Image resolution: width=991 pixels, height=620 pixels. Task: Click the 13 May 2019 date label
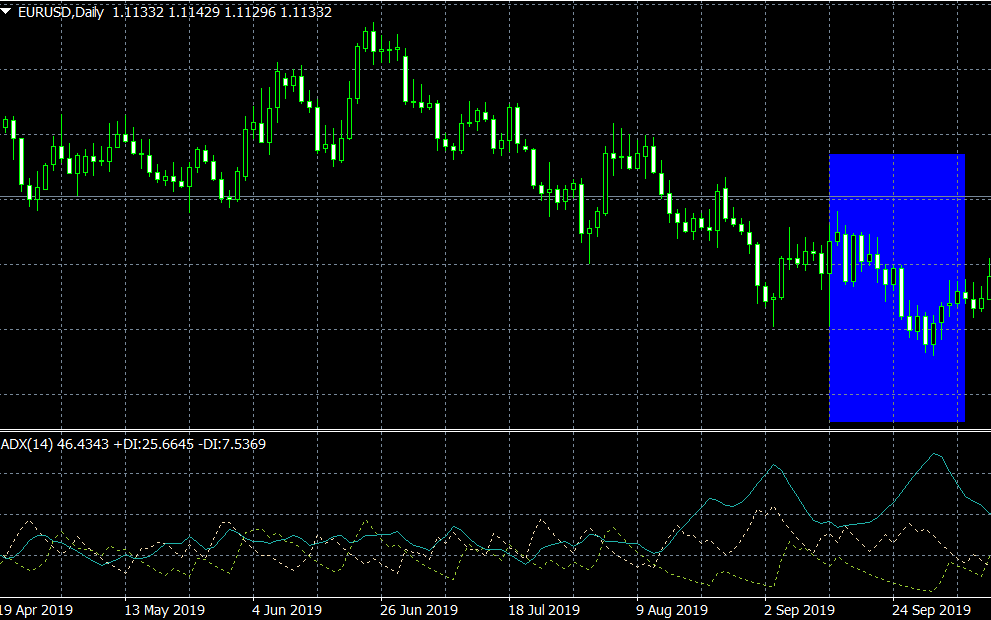(164, 609)
